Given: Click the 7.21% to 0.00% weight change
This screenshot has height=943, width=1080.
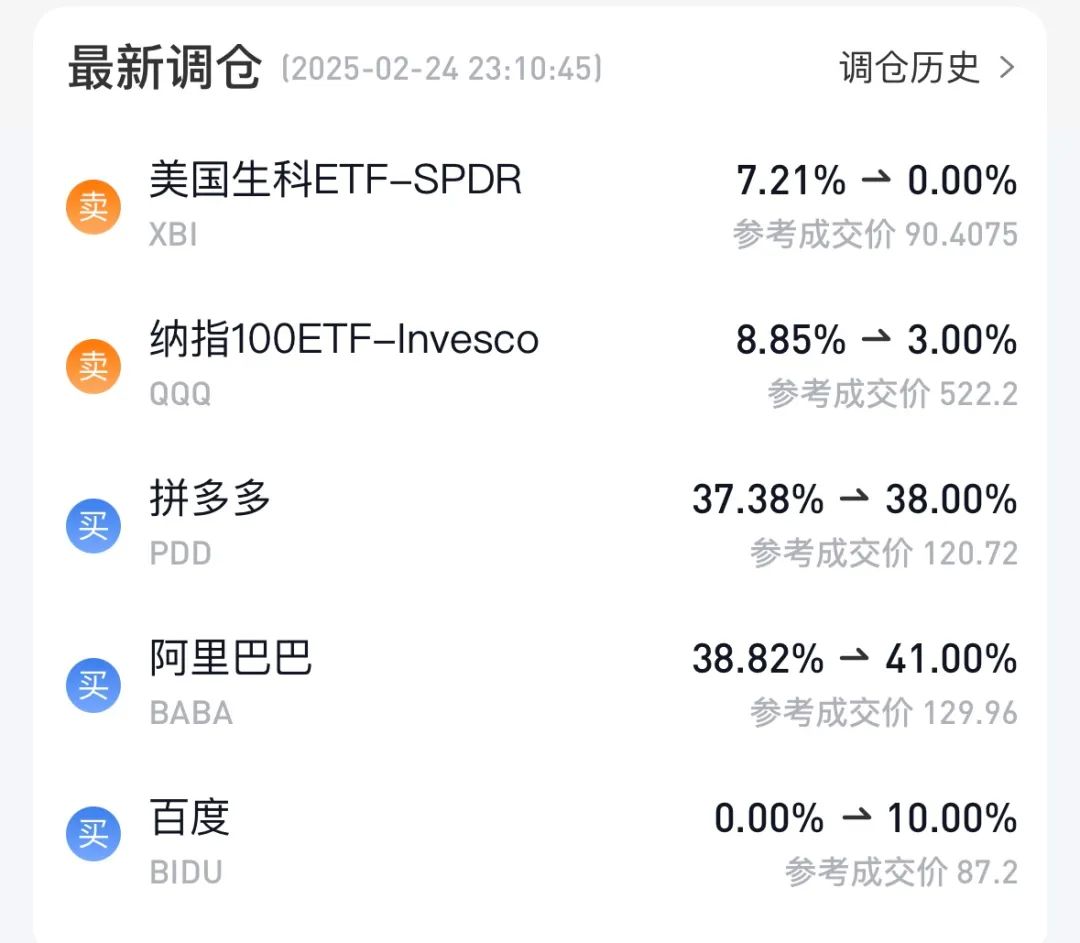Looking at the screenshot, I should [876, 180].
